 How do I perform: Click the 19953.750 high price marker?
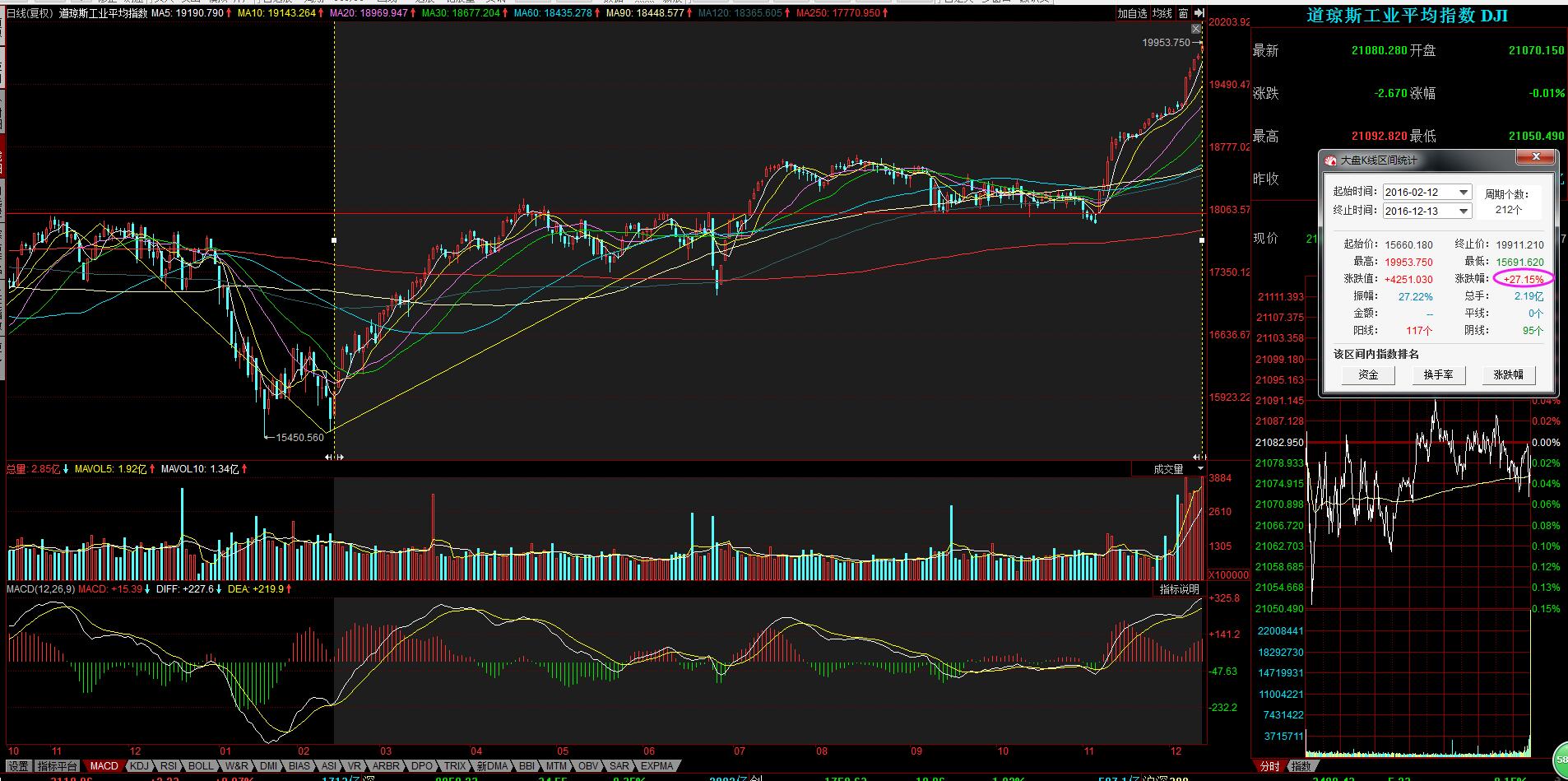coord(1167,42)
